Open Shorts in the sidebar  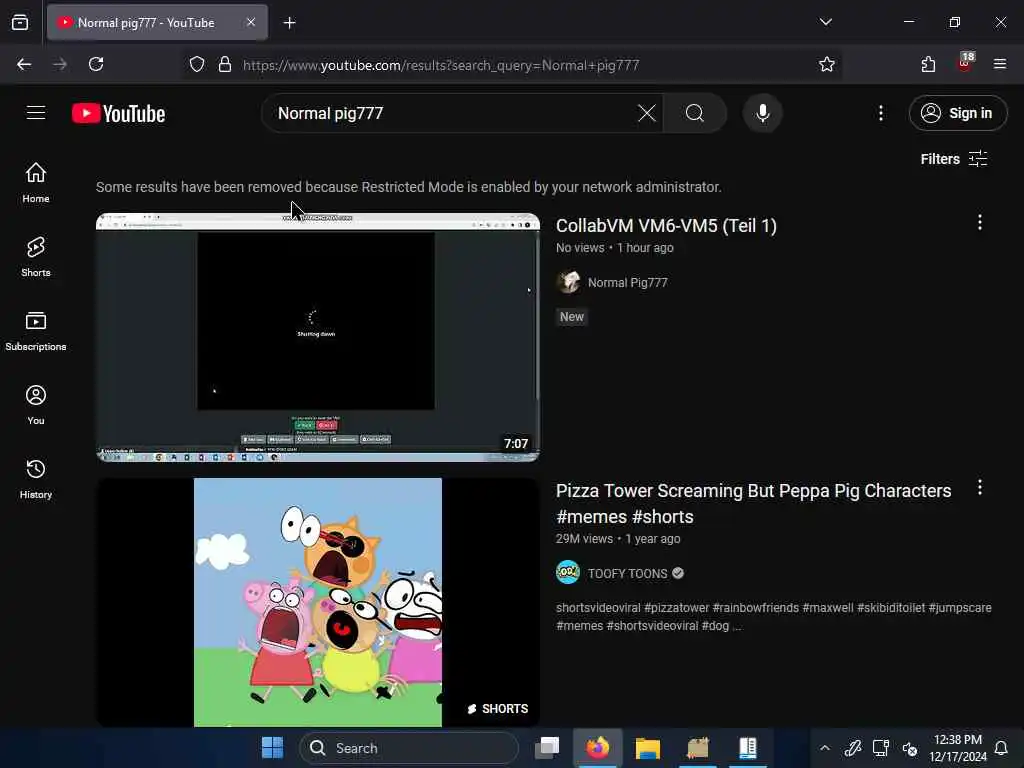36,257
